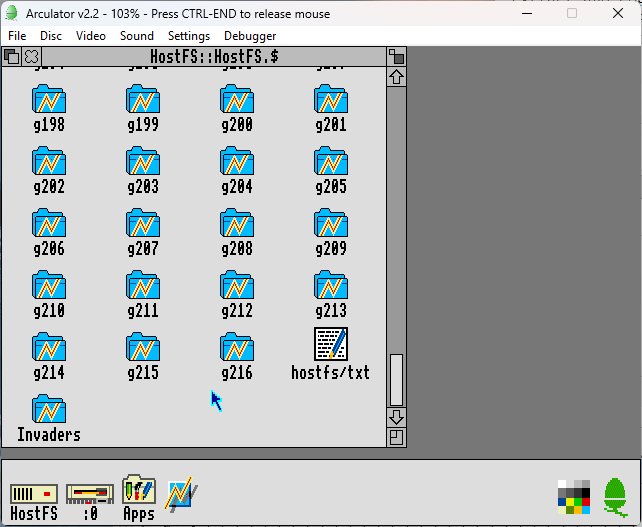Select the g204 folder icon

click(237, 161)
